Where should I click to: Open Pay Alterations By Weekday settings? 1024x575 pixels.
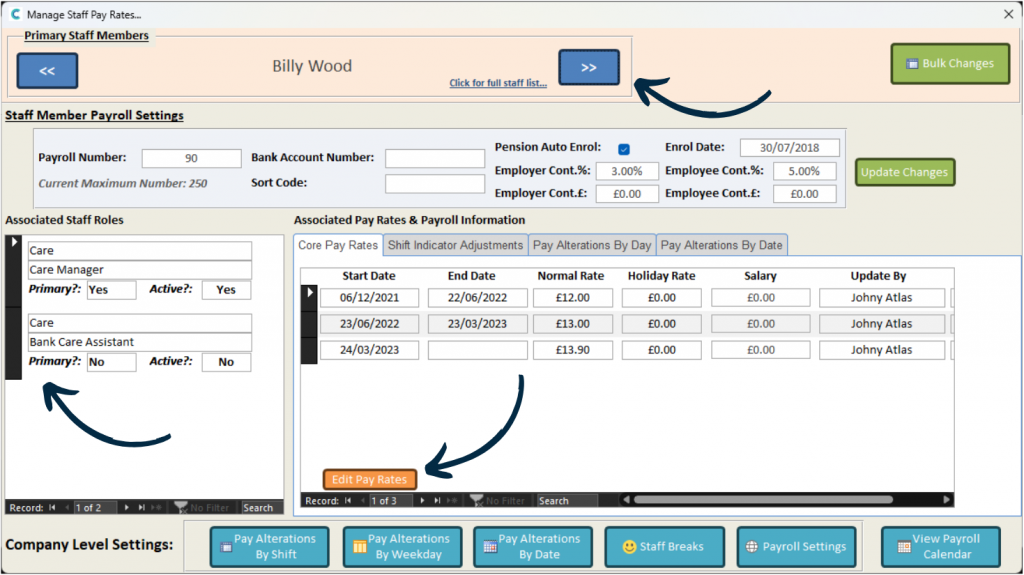click(x=402, y=547)
